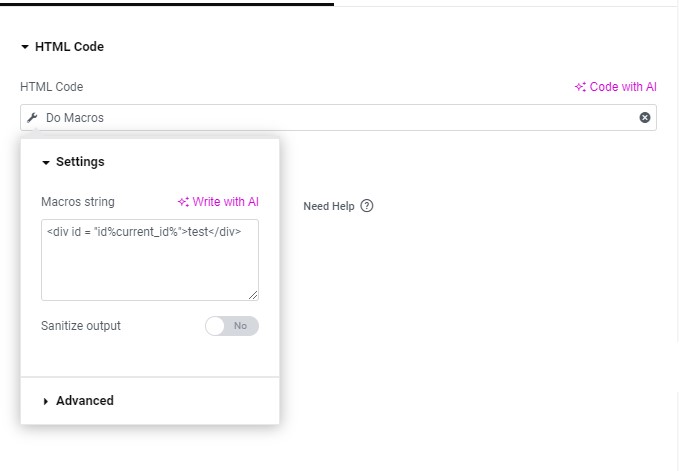Open the Advanced heading text
This screenshot has width=679, height=471.
(85, 400)
